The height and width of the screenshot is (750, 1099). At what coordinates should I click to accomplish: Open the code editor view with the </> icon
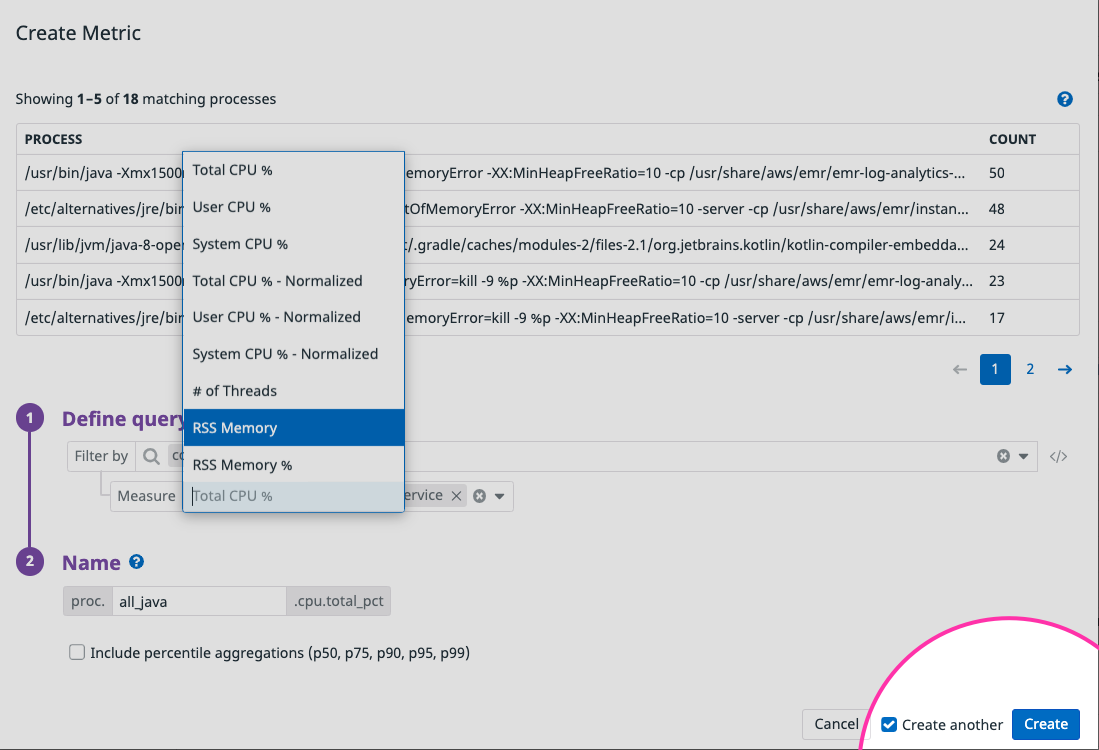pyautogui.click(x=1059, y=456)
